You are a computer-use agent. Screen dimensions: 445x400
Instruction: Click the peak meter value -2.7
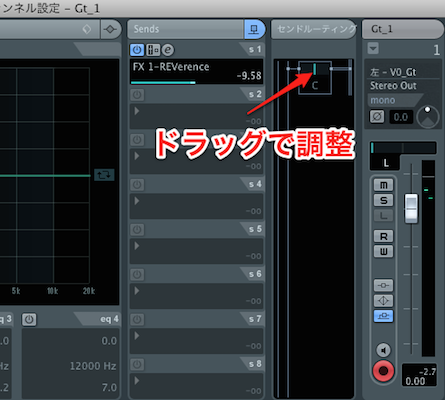(427, 372)
